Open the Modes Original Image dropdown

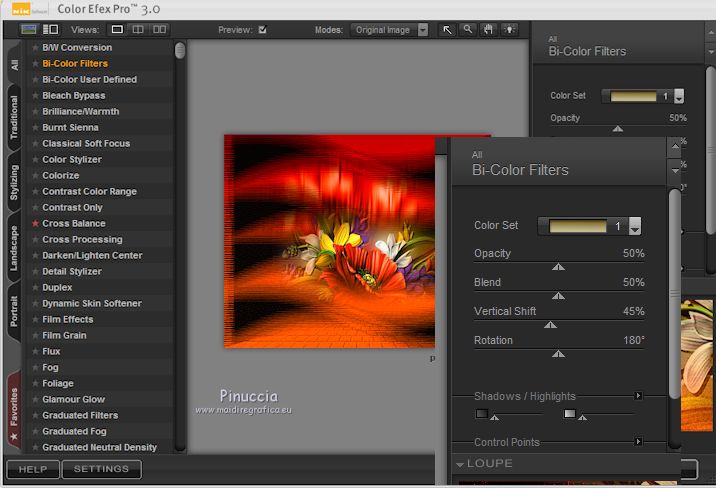pyautogui.click(x=390, y=30)
